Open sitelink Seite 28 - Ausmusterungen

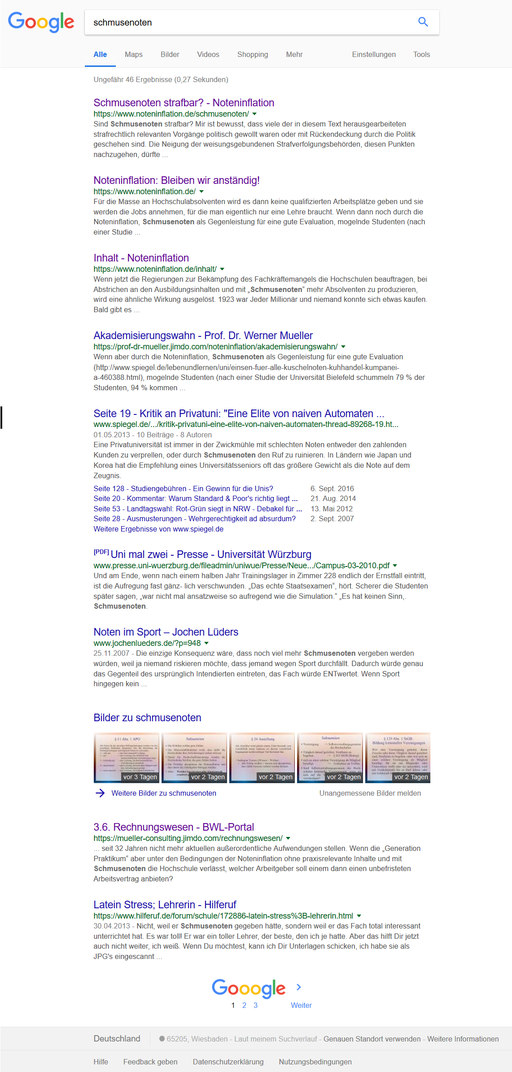(195, 519)
